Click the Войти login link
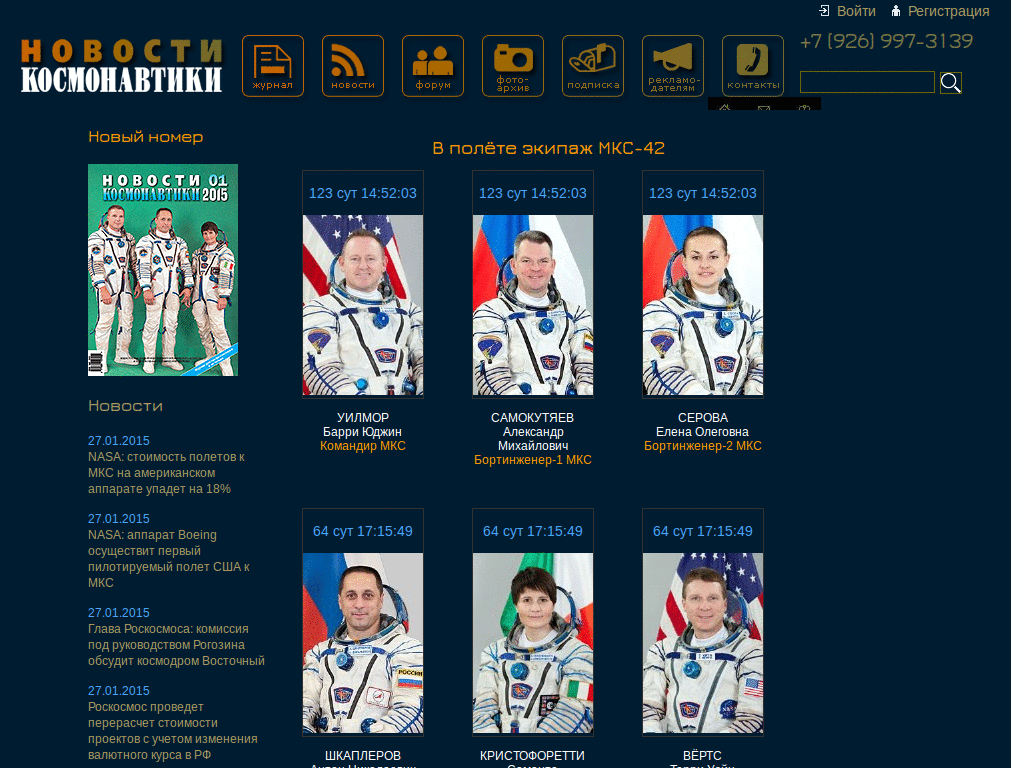The height and width of the screenshot is (768, 1024). pyautogui.click(x=855, y=11)
